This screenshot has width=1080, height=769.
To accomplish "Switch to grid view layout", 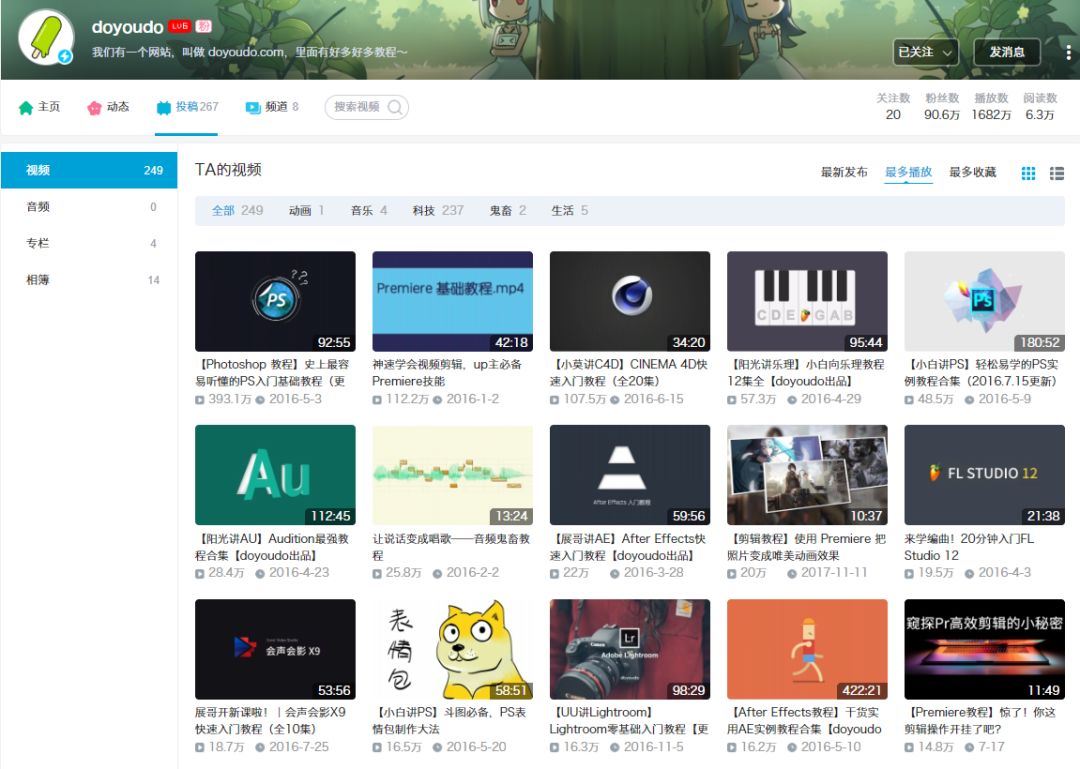I will pyautogui.click(x=1028, y=173).
